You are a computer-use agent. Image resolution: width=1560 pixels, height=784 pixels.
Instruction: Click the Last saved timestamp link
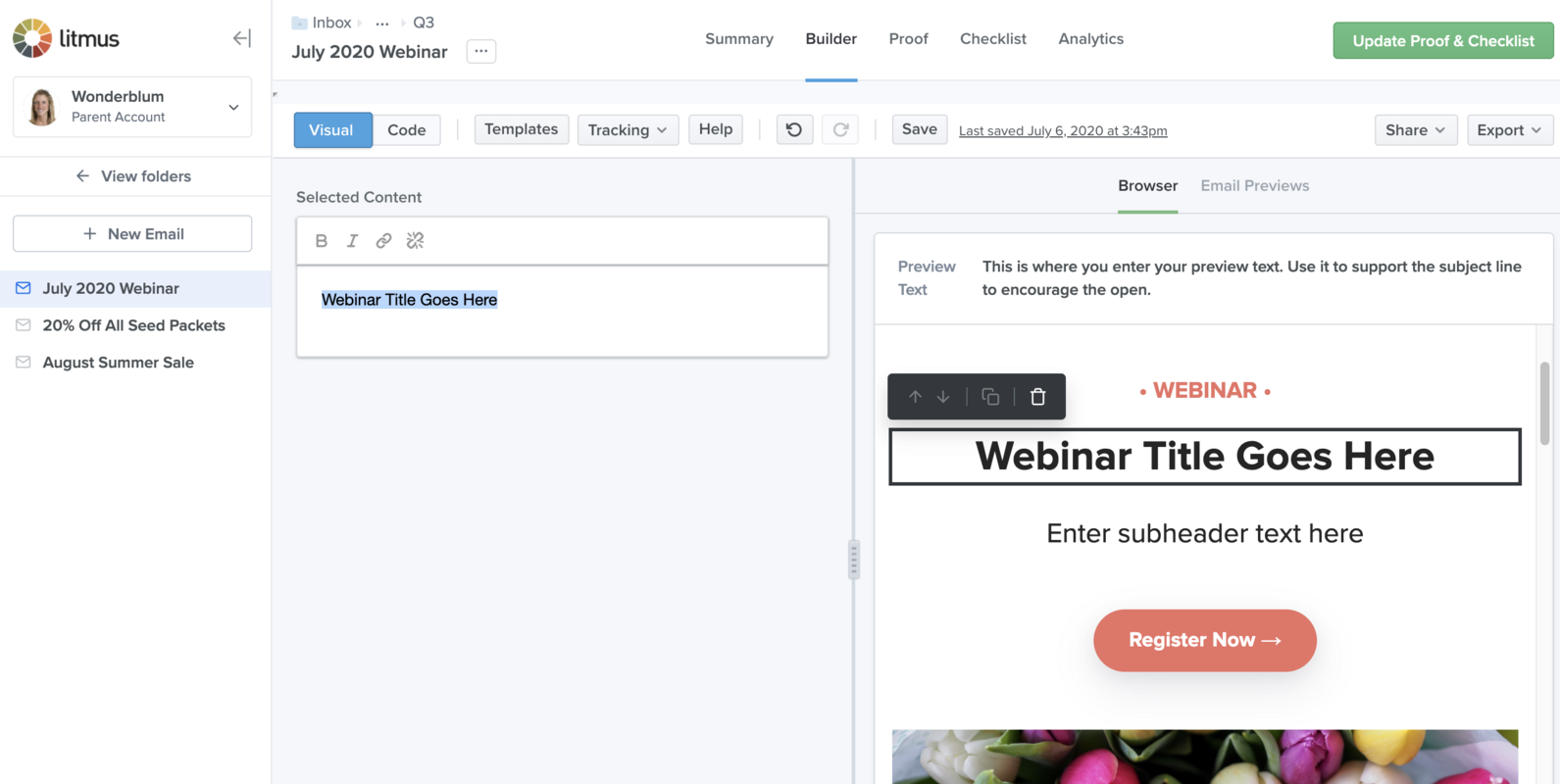coord(1063,130)
